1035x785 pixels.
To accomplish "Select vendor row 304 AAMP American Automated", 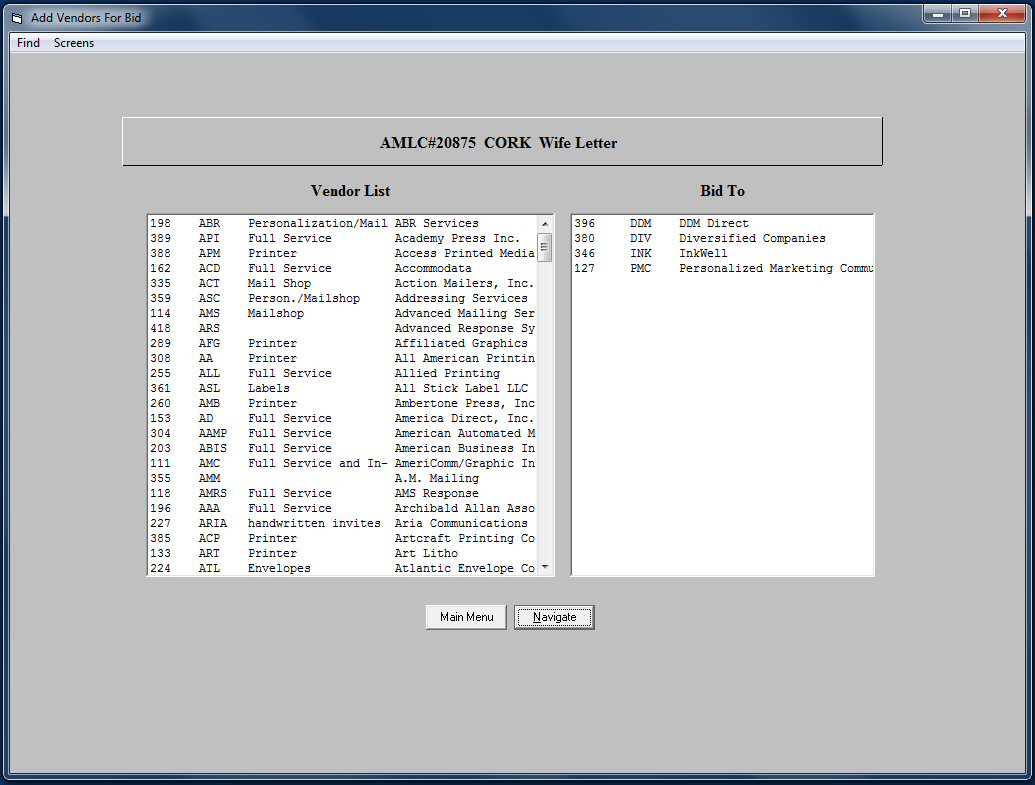I will 343,434.
